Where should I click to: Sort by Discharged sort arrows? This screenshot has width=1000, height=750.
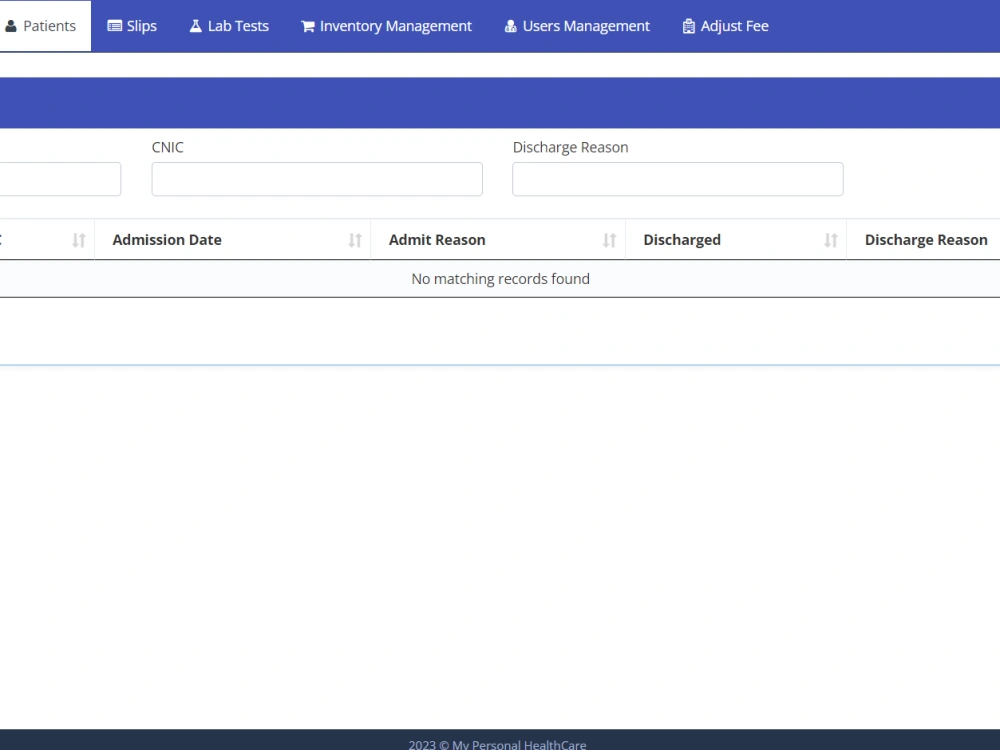(x=831, y=240)
